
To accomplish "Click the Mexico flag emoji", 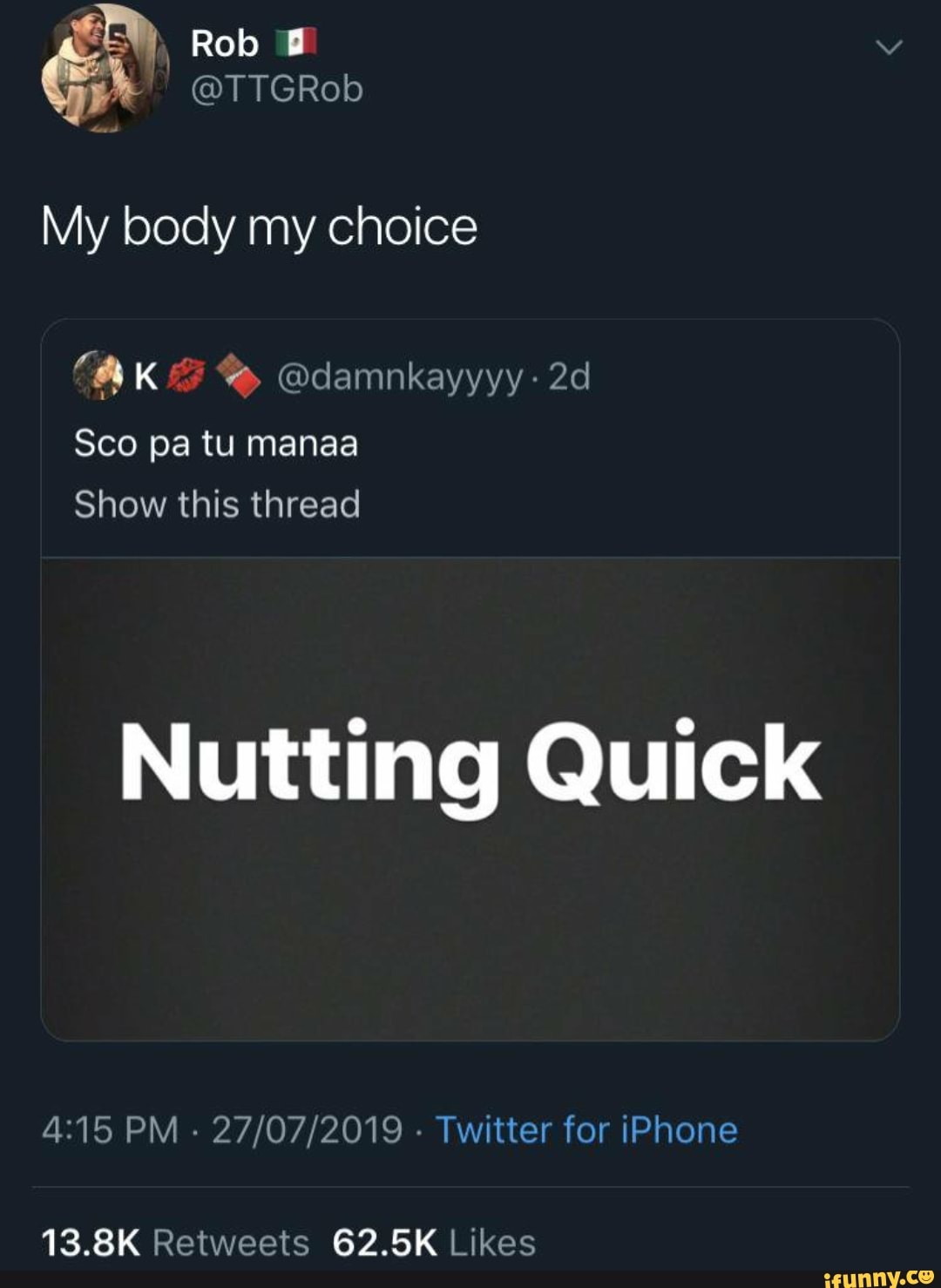I will 295,43.
